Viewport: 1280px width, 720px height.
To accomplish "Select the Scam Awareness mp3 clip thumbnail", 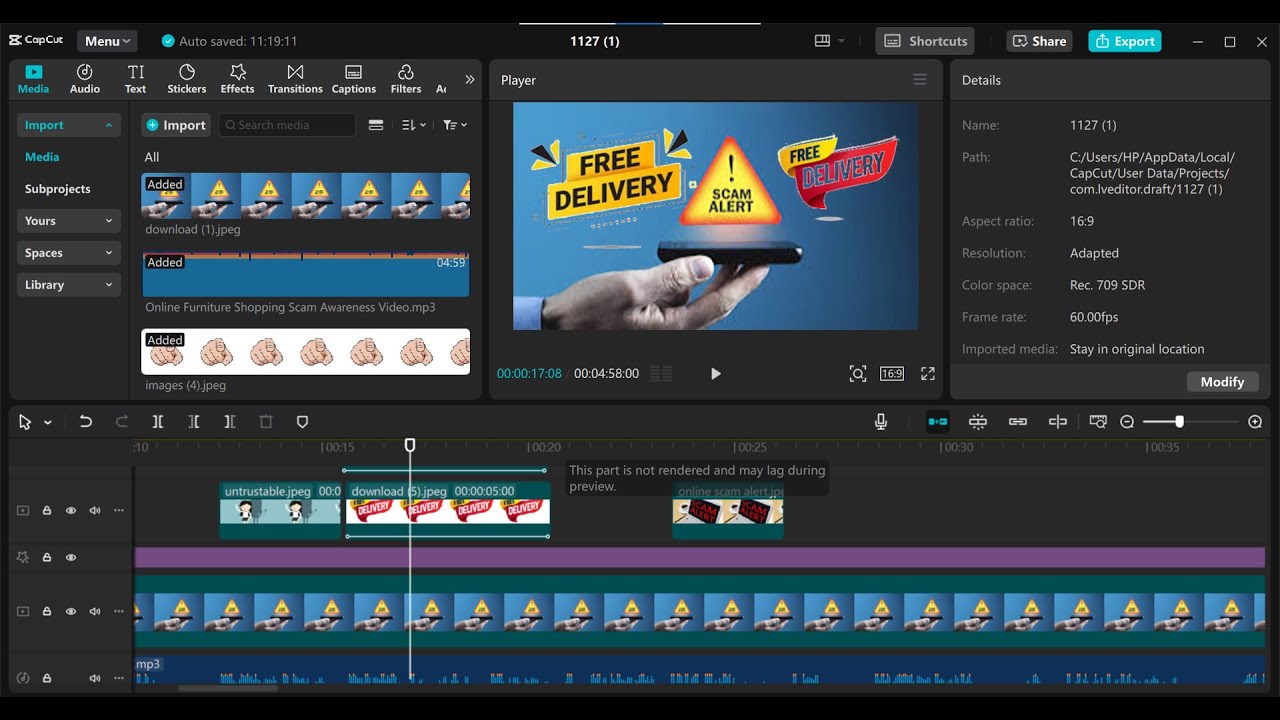I will (305, 274).
